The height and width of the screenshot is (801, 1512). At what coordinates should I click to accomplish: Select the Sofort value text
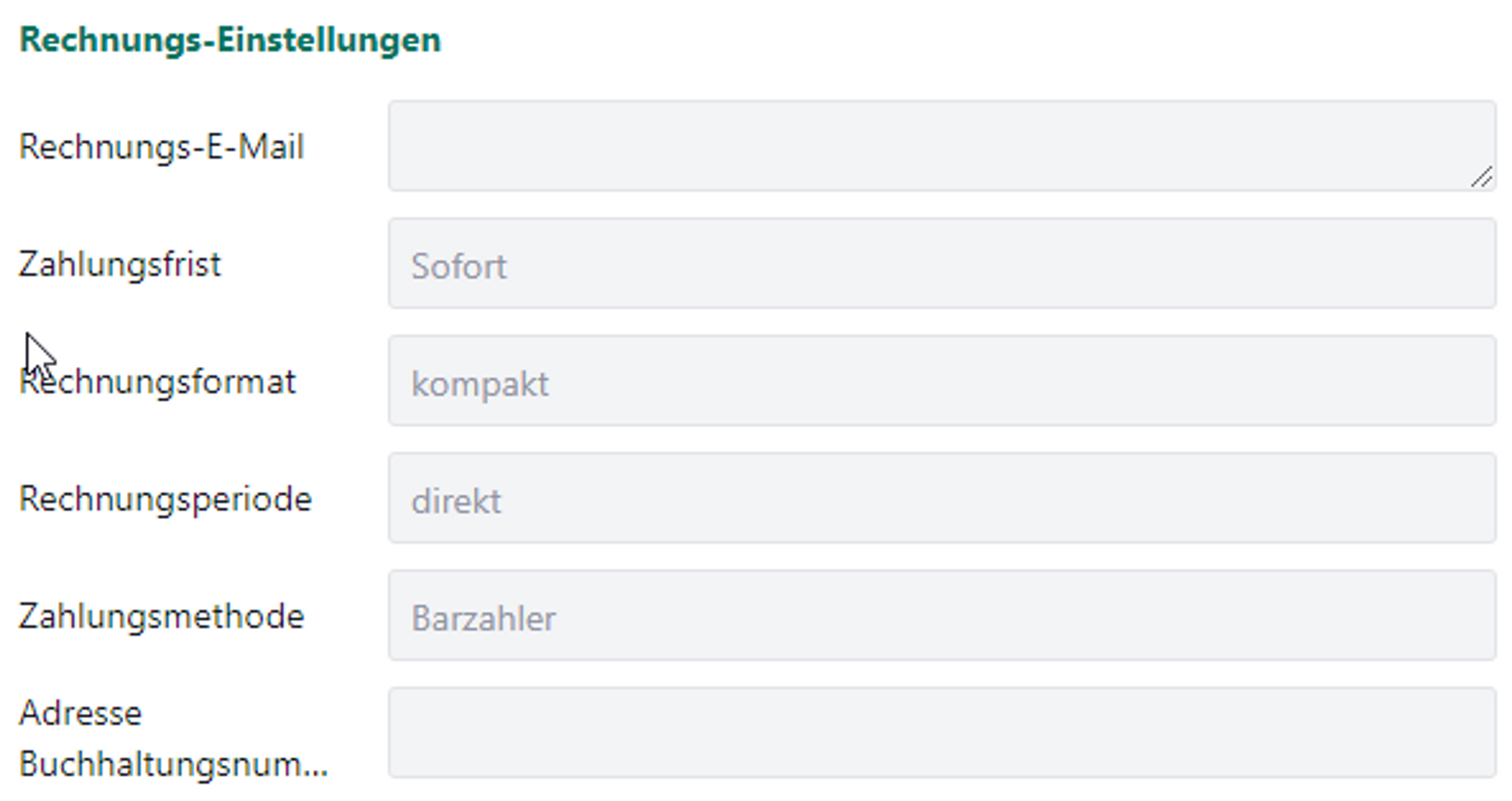click(x=459, y=266)
